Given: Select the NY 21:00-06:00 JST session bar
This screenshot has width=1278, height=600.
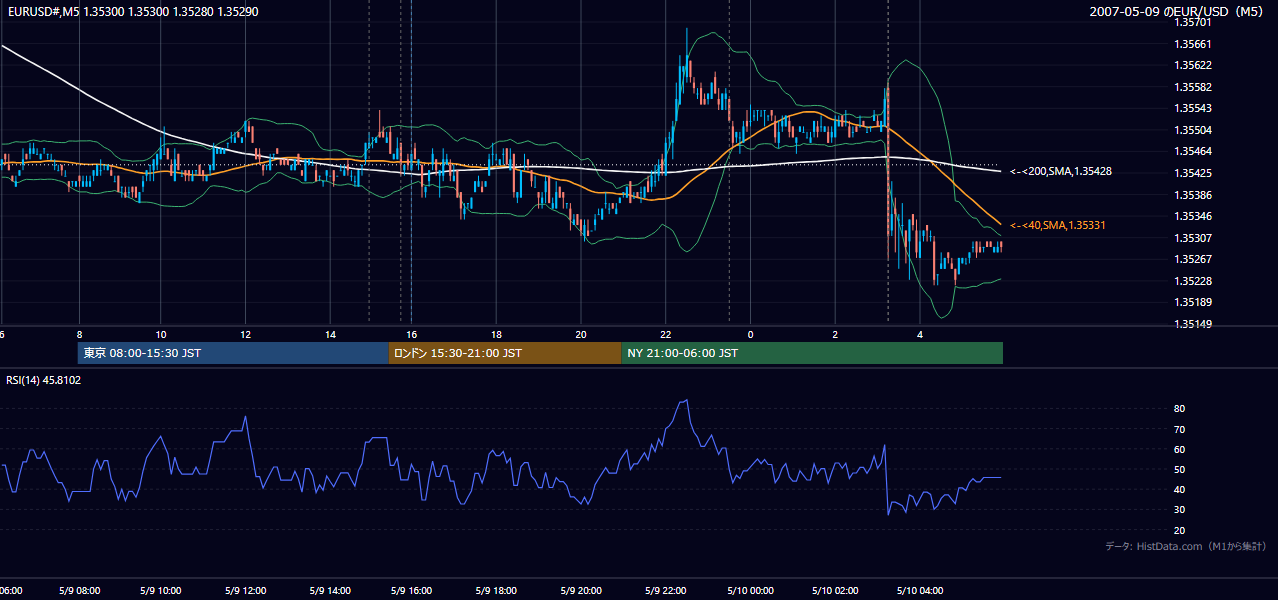Looking at the screenshot, I should 812,353.
